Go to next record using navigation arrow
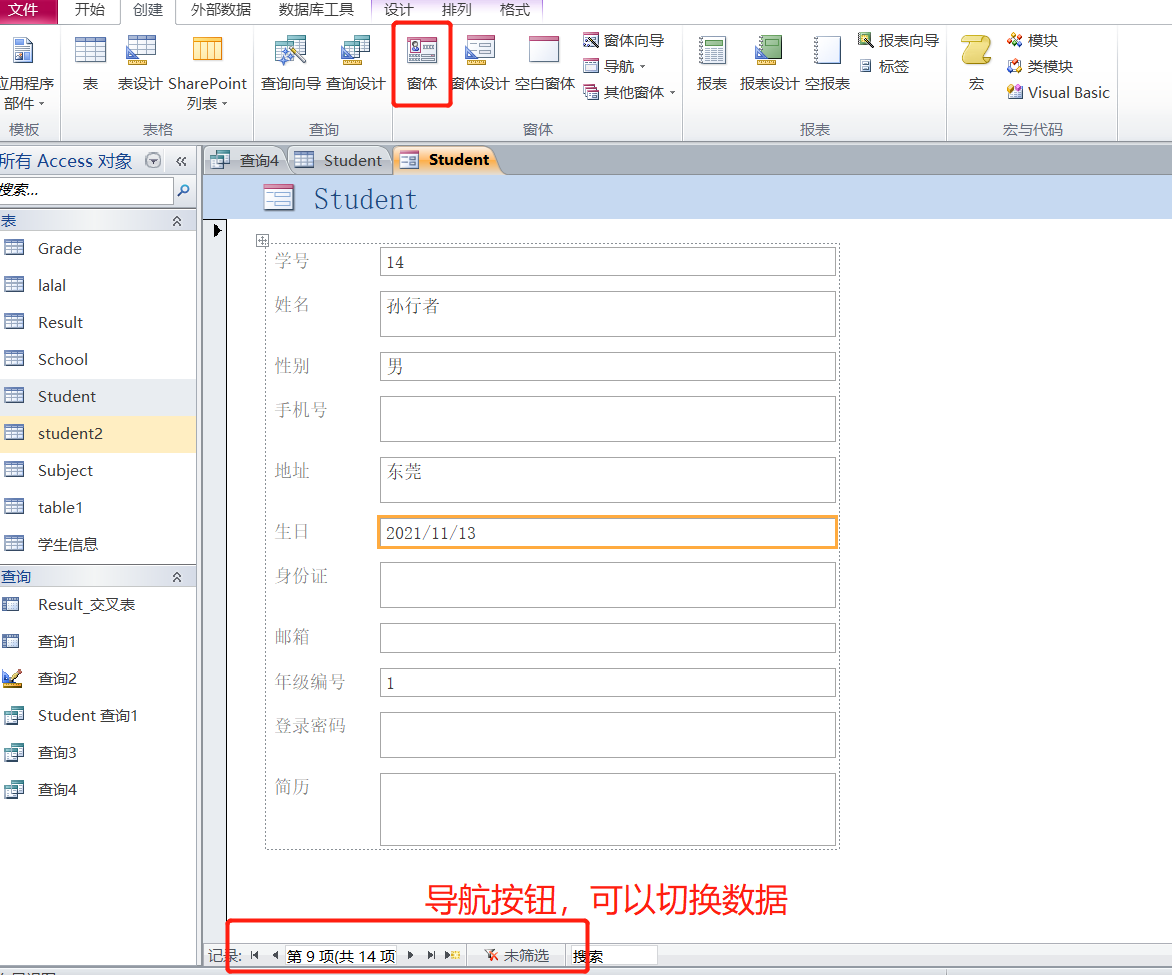The height and width of the screenshot is (975, 1172). pyautogui.click(x=410, y=956)
